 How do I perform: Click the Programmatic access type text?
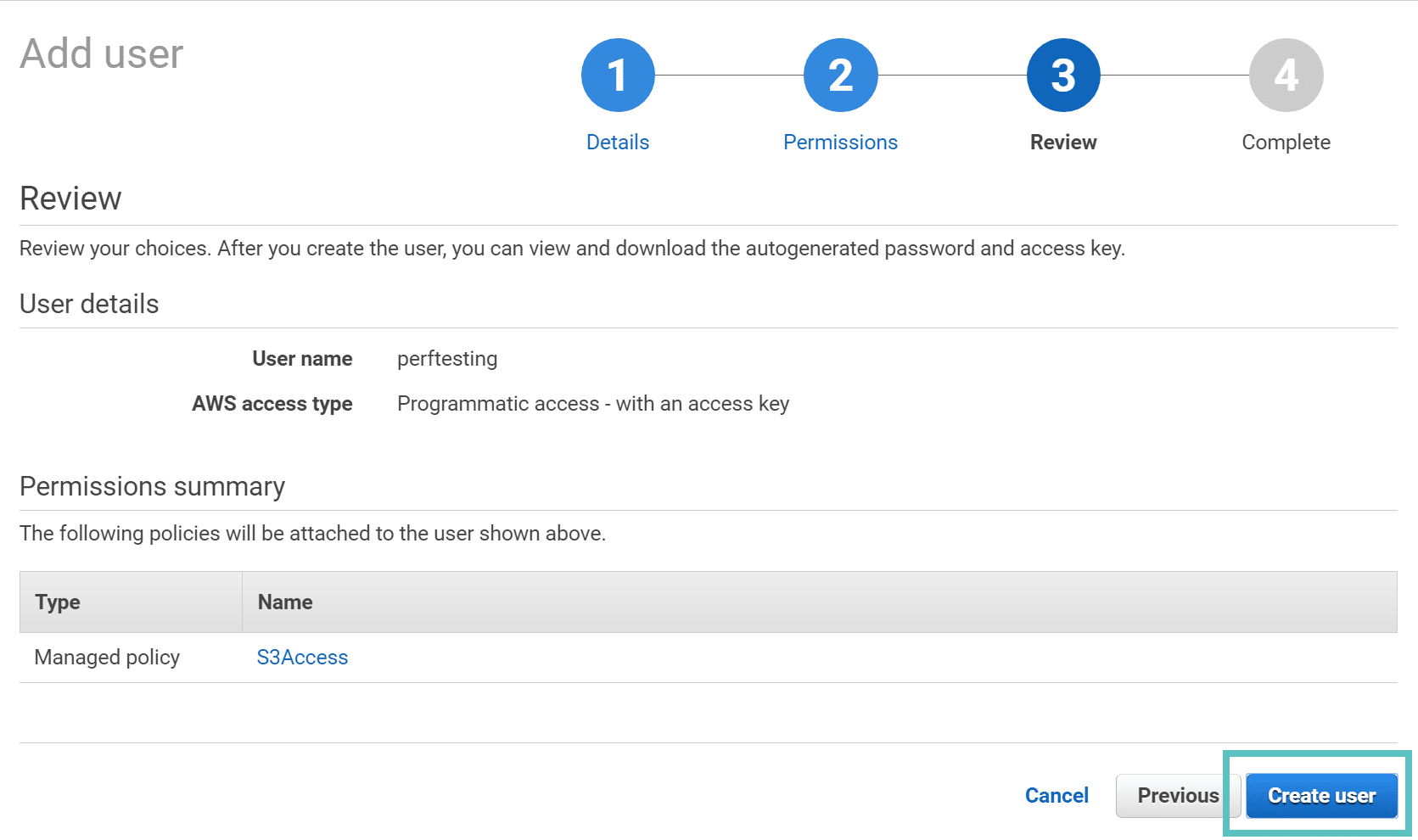[x=592, y=403]
